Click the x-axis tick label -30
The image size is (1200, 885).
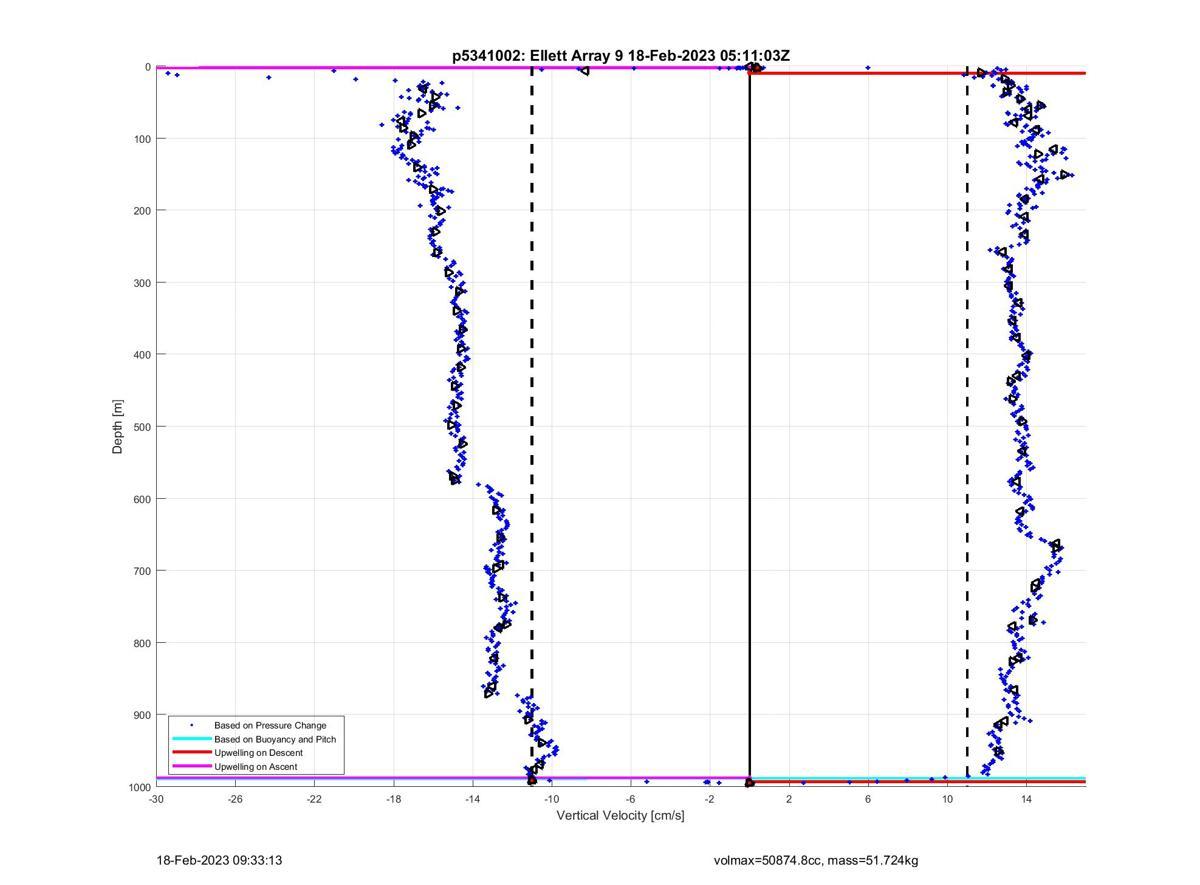(156, 799)
